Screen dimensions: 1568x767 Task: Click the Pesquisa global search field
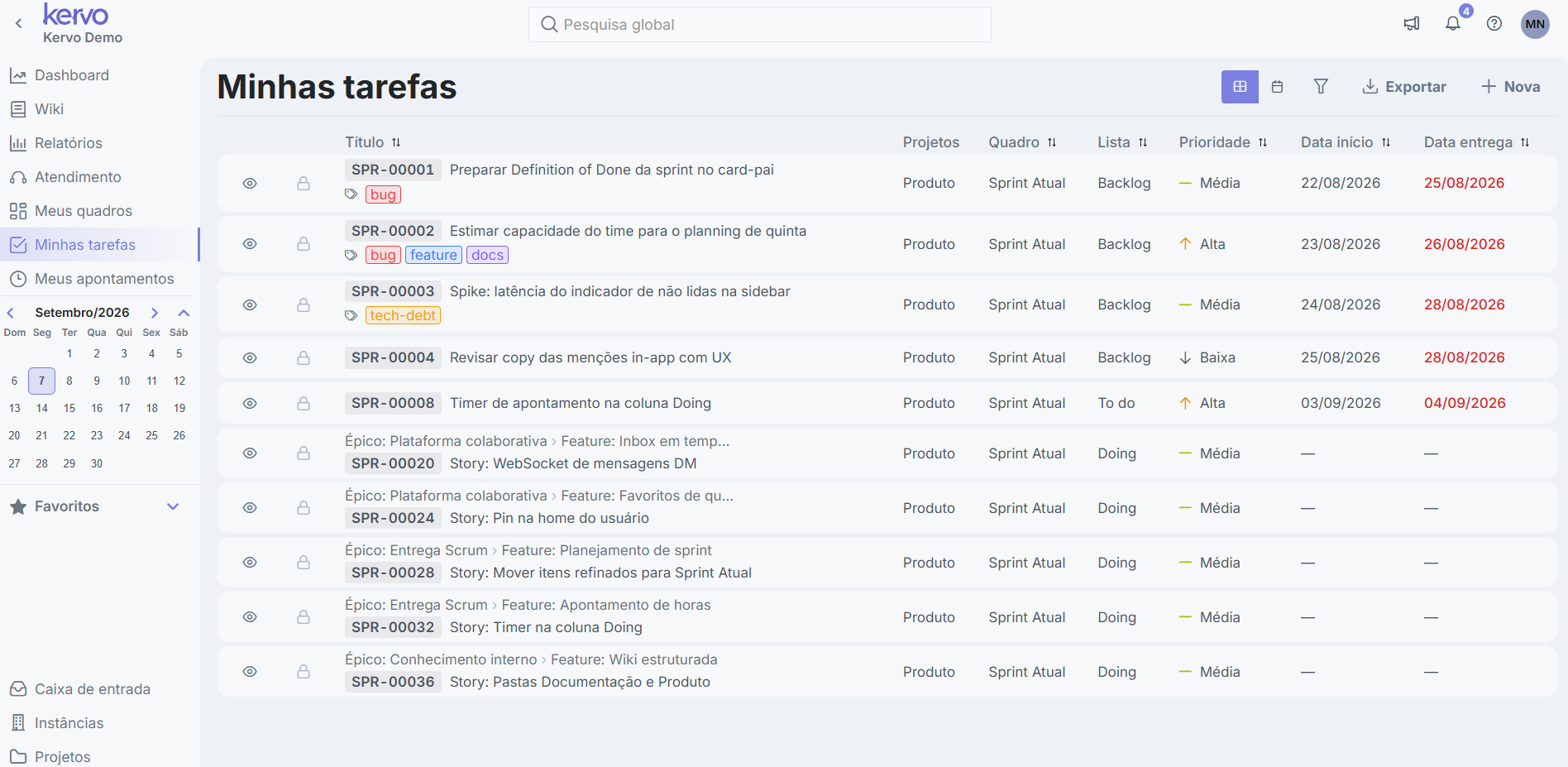(760, 25)
